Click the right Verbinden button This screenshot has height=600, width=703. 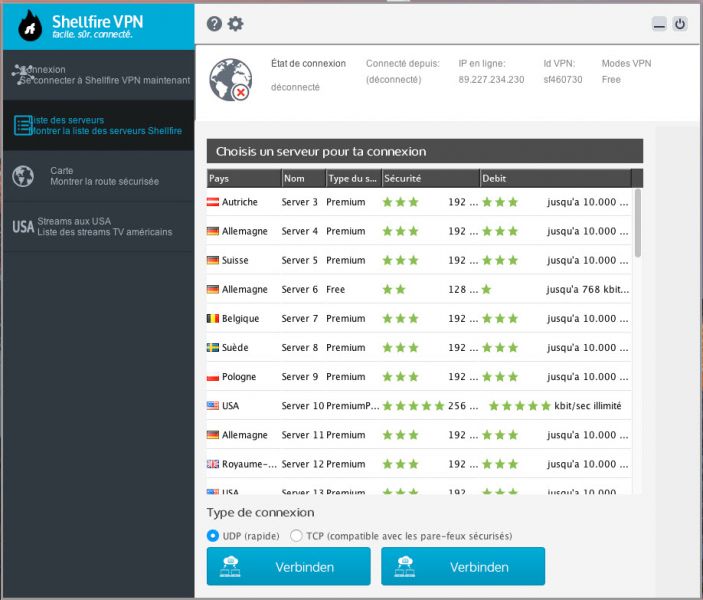click(463, 566)
